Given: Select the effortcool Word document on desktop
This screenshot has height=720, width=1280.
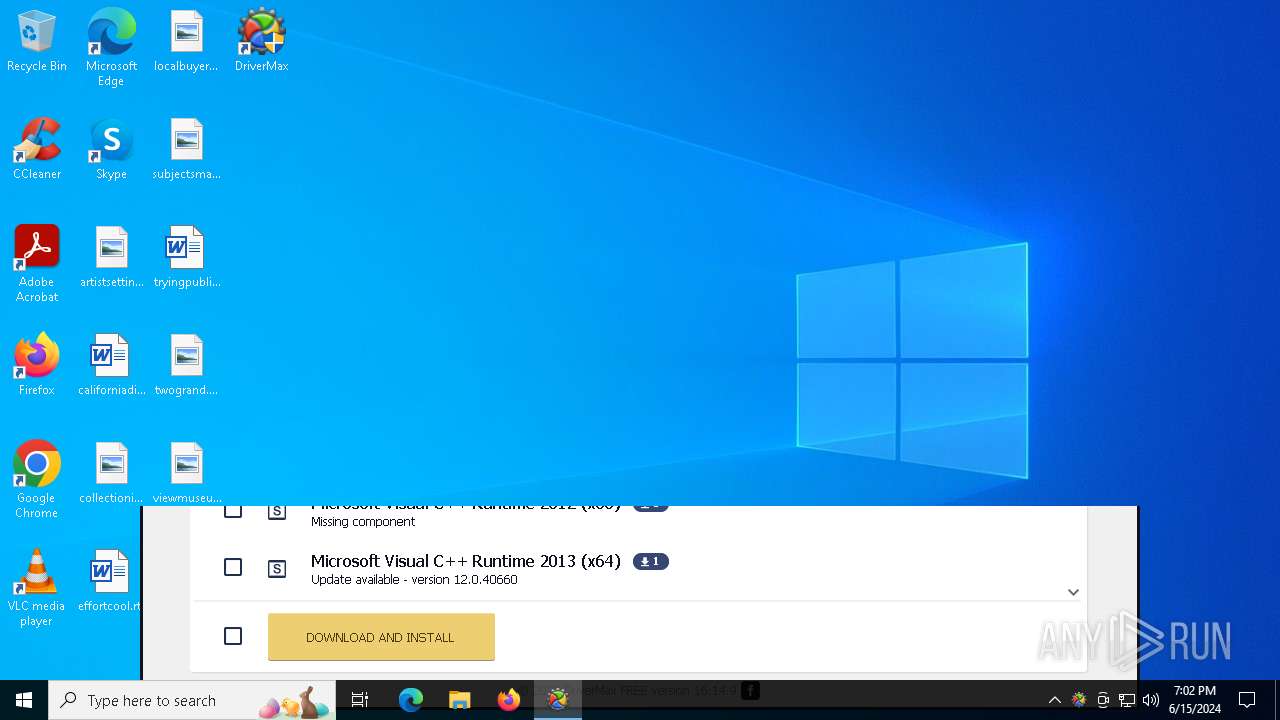Looking at the screenshot, I should pyautogui.click(x=111, y=582).
